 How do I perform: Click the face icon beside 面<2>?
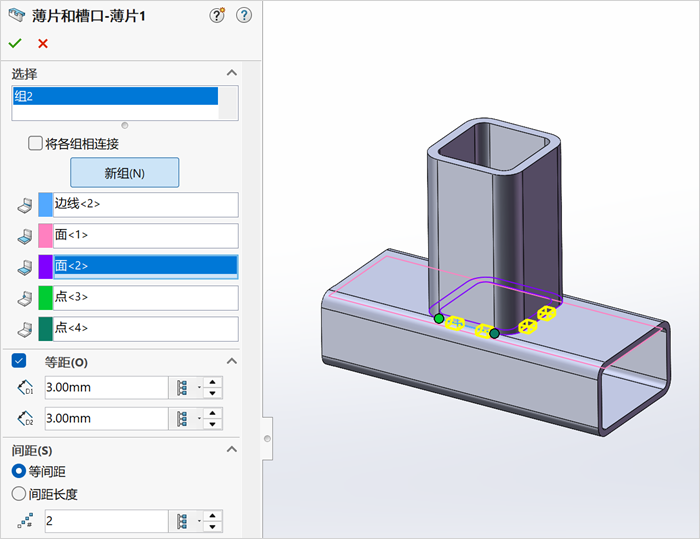point(25,267)
